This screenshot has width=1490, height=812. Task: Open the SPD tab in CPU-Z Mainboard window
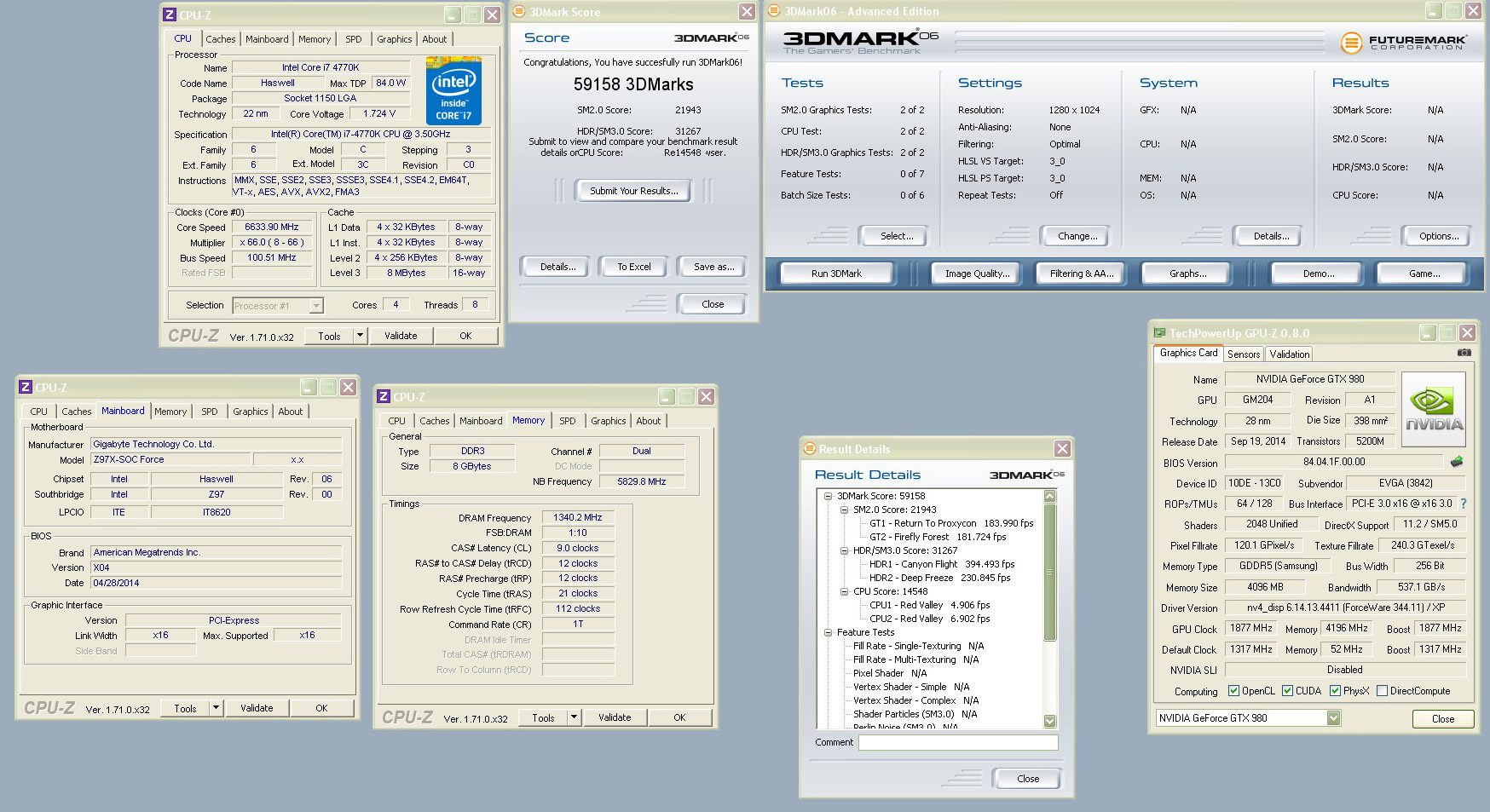(x=210, y=412)
